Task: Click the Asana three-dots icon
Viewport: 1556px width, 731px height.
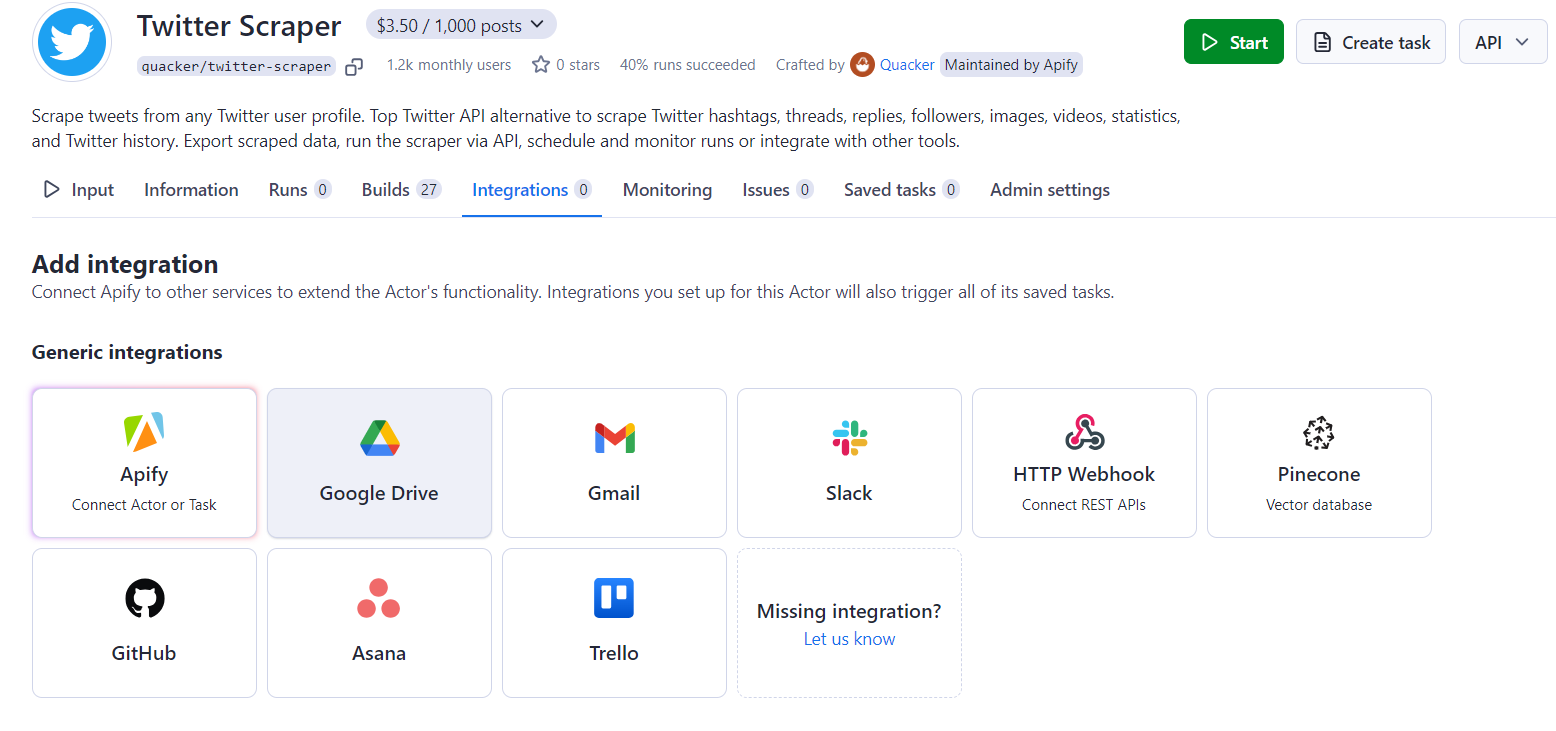Action: pos(379,598)
